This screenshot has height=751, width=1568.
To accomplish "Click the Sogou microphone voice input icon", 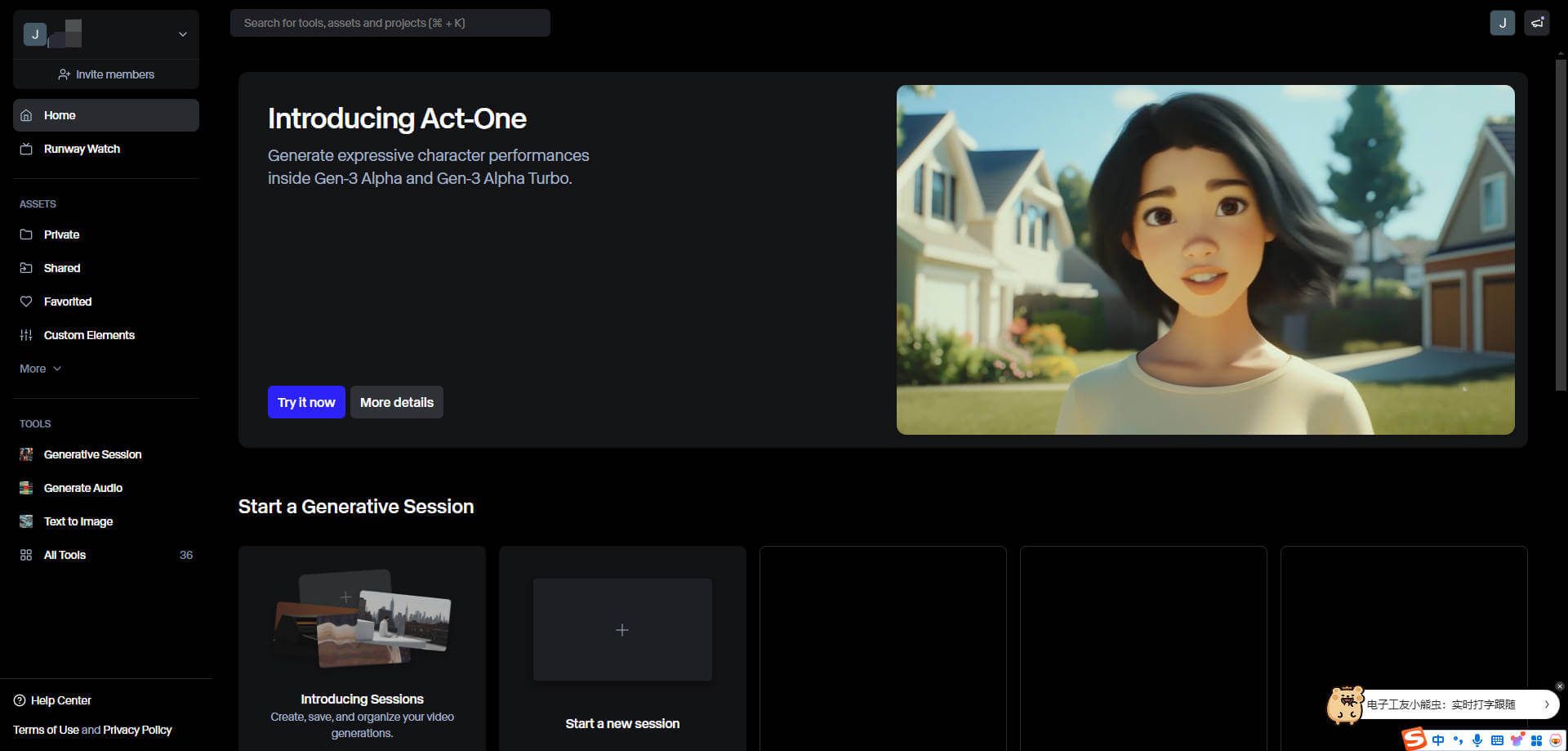I will pyautogui.click(x=1477, y=740).
